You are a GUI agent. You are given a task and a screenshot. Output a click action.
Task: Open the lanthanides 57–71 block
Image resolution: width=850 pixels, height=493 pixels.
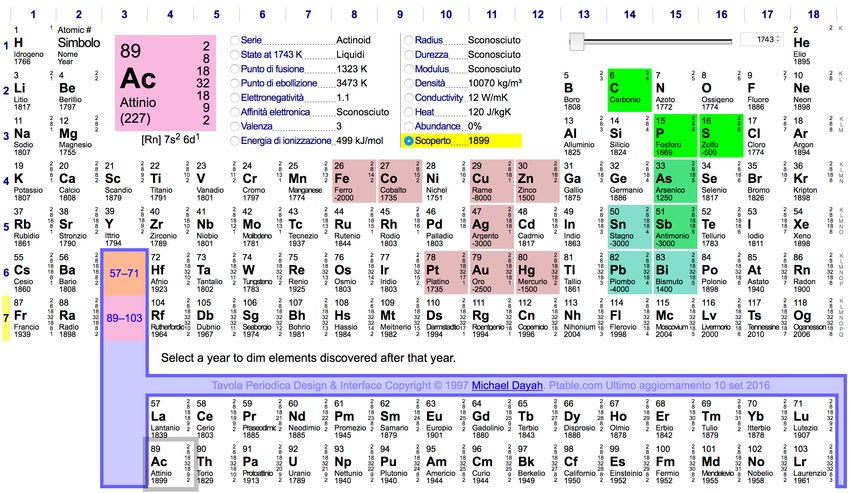pos(124,273)
